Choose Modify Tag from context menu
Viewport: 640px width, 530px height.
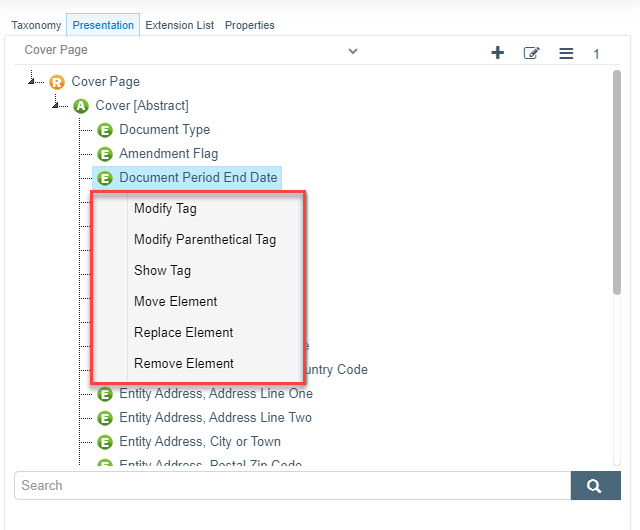[x=165, y=209]
